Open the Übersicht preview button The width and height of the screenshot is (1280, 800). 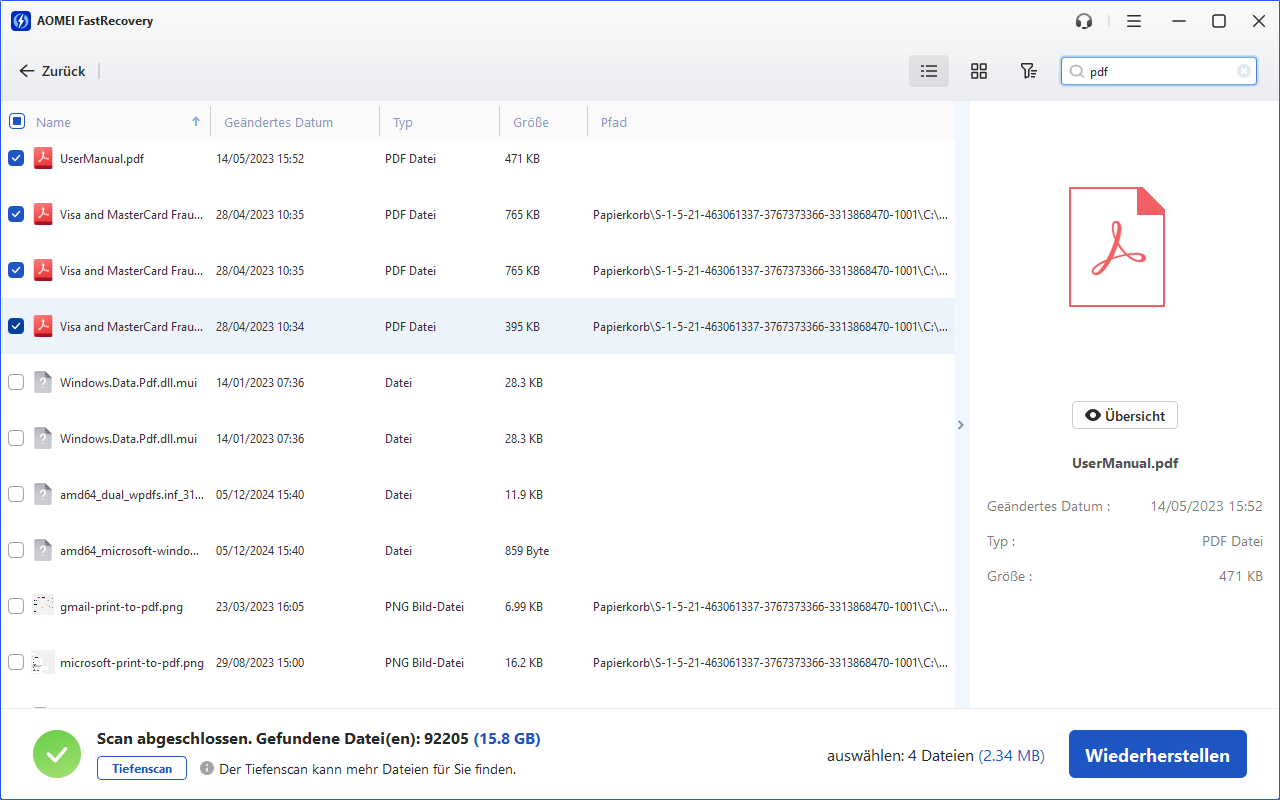1125,415
